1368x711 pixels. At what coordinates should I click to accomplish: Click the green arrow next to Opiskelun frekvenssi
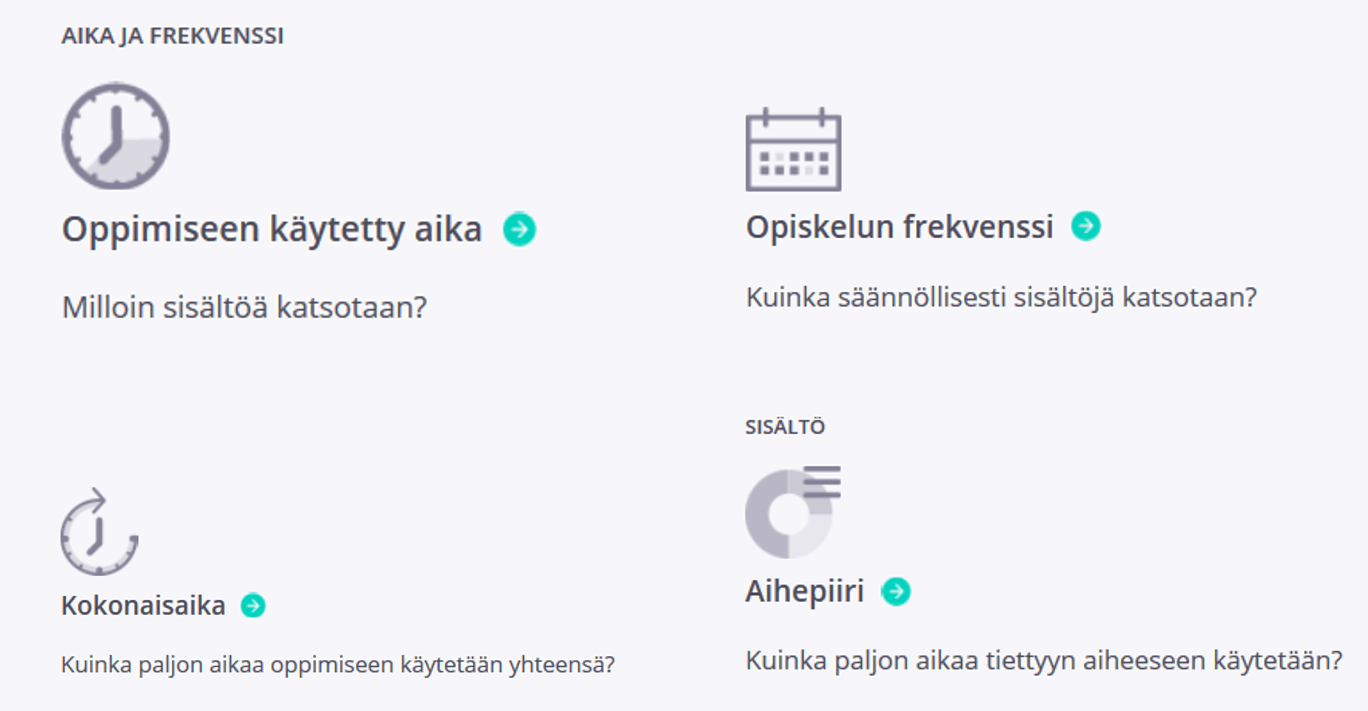click(x=1086, y=226)
